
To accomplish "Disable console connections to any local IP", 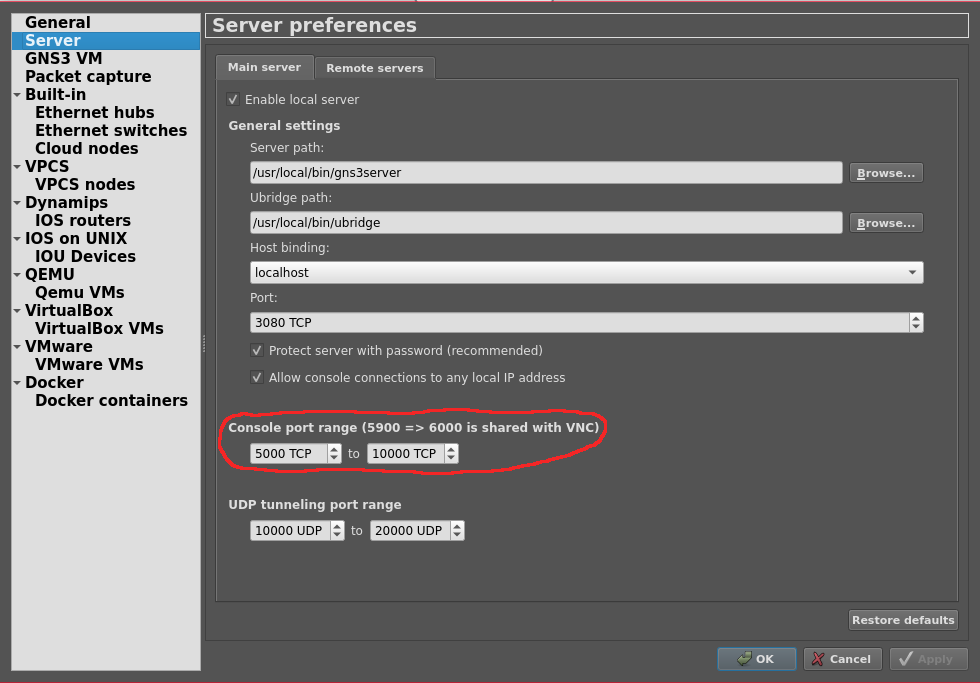I will click(x=257, y=378).
